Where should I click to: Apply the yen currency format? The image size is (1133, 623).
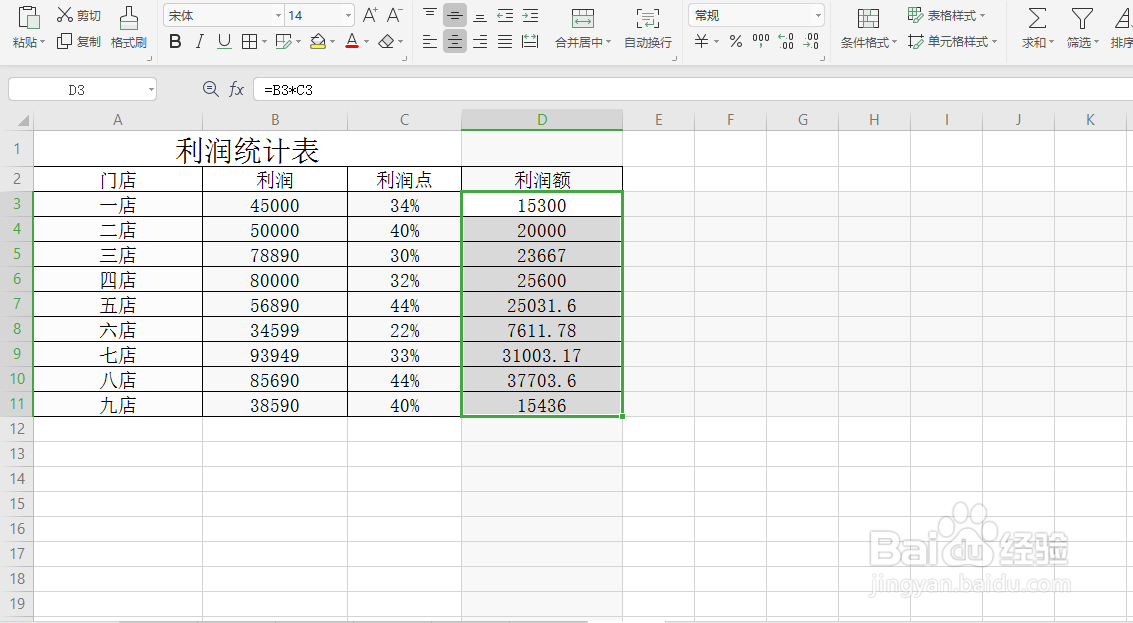701,41
